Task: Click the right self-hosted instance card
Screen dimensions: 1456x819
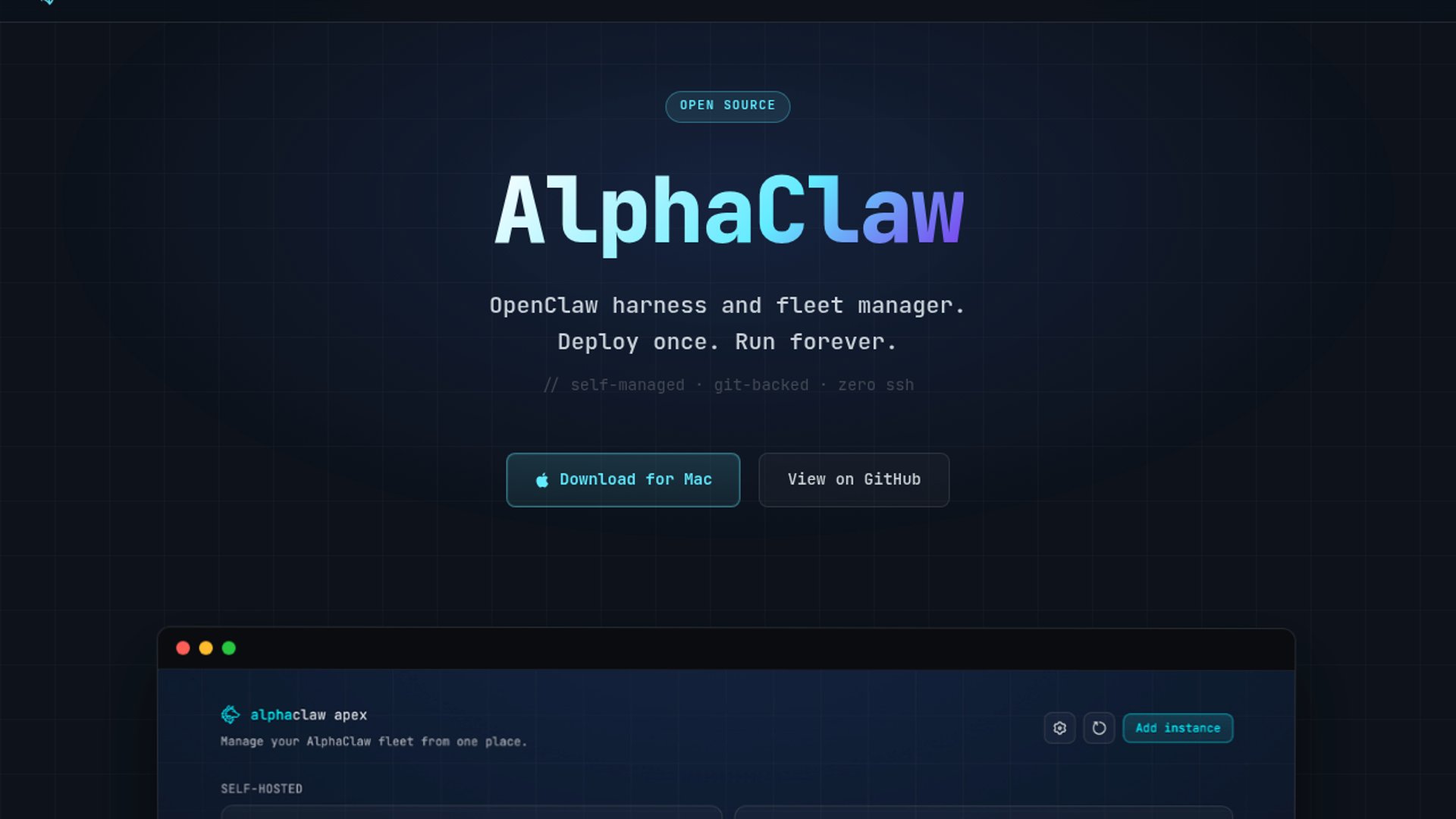Action: tap(984, 812)
